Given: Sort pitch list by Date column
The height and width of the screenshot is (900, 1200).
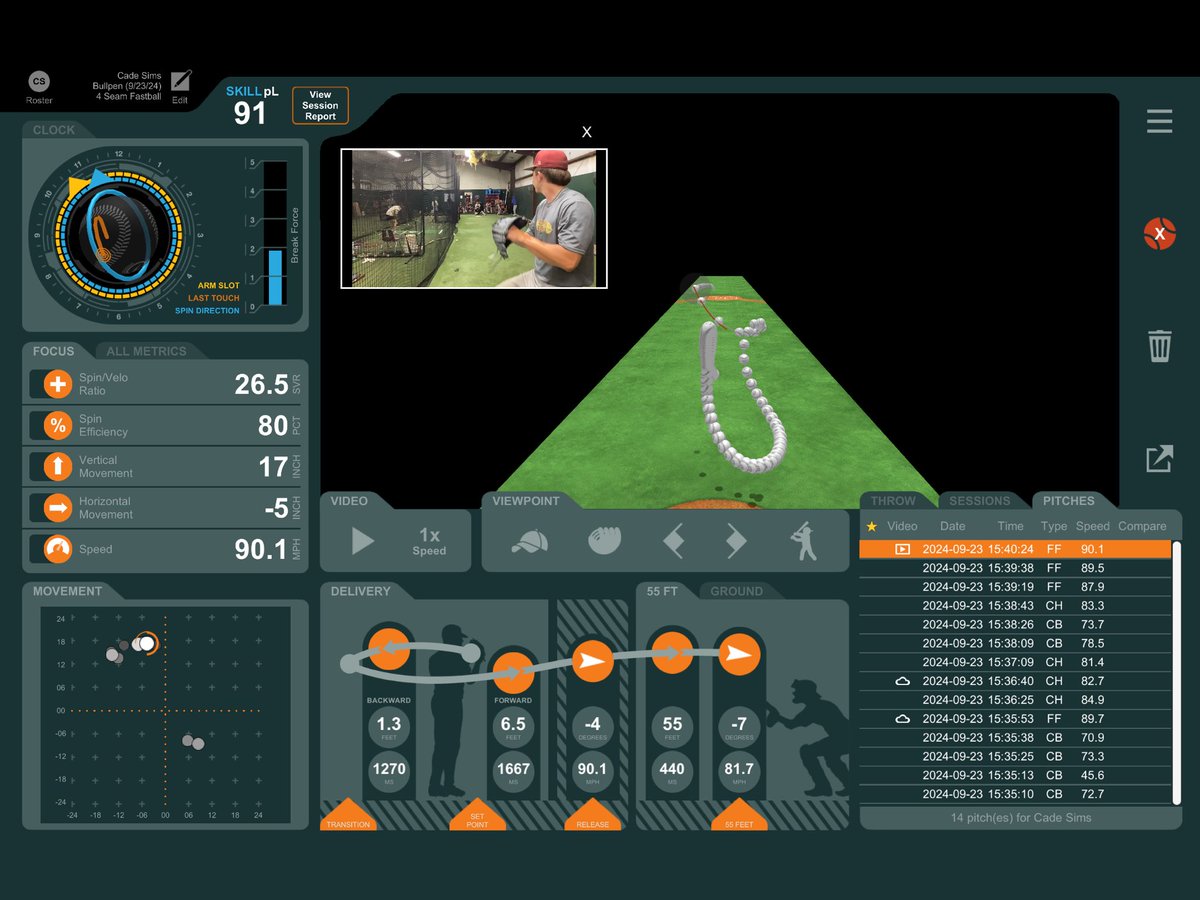Looking at the screenshot, I should pos(953,526).
